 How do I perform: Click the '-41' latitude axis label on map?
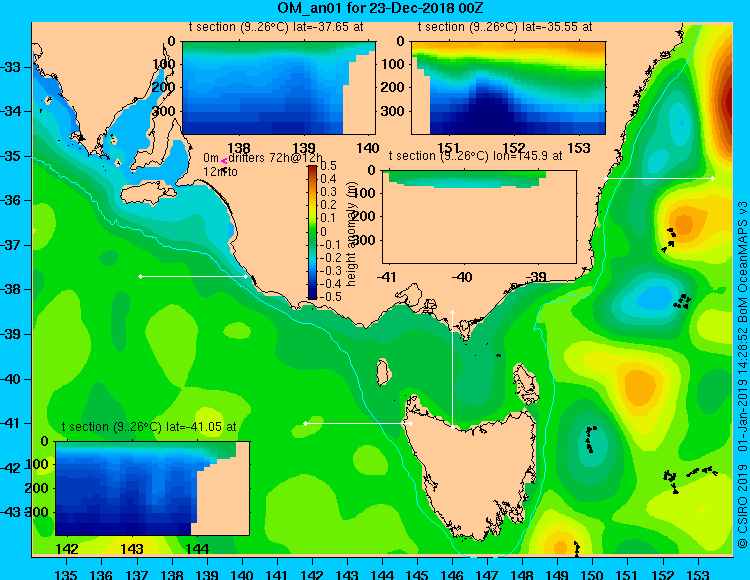point(11,423)
